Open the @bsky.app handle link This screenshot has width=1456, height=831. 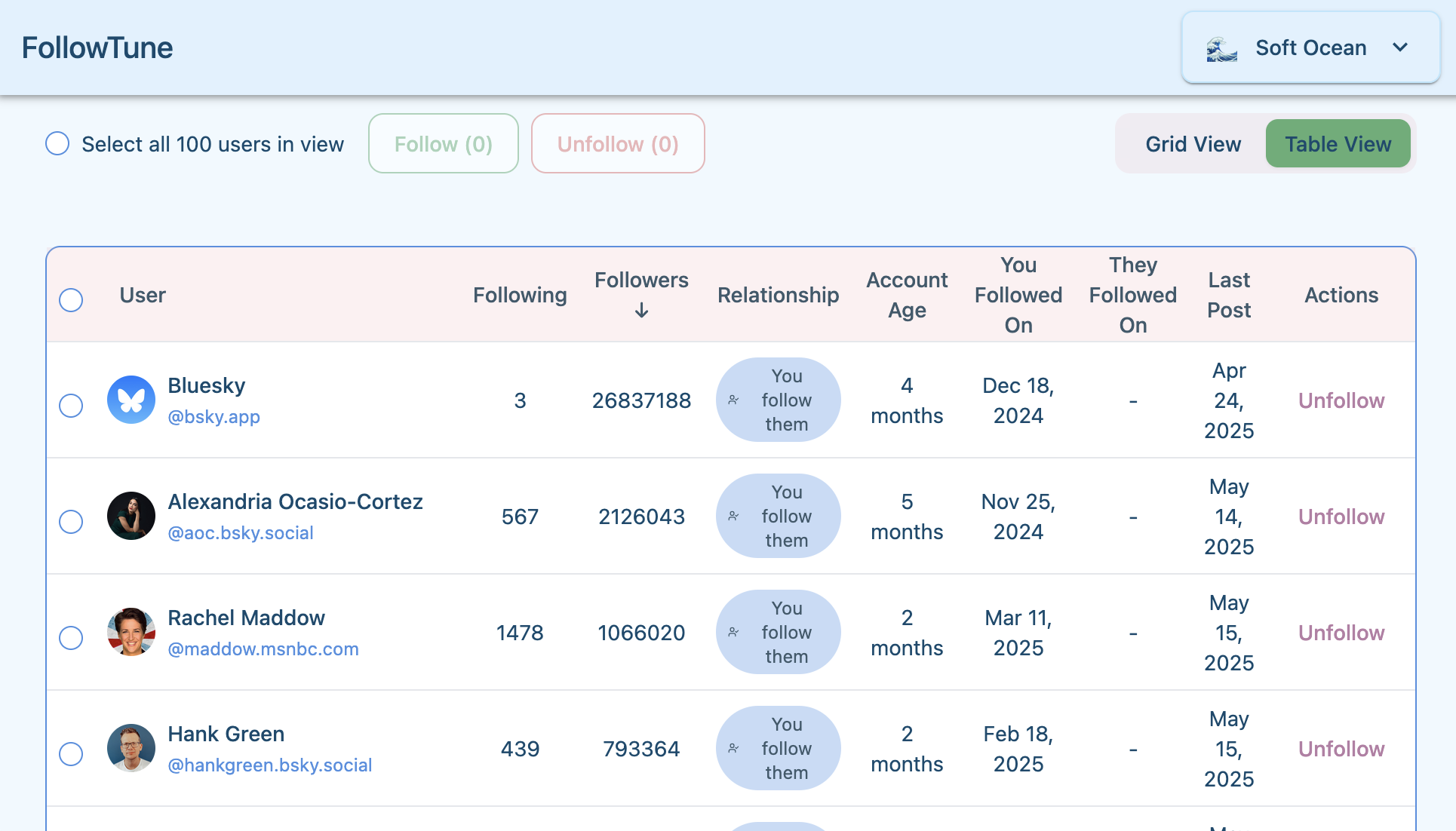213,416
